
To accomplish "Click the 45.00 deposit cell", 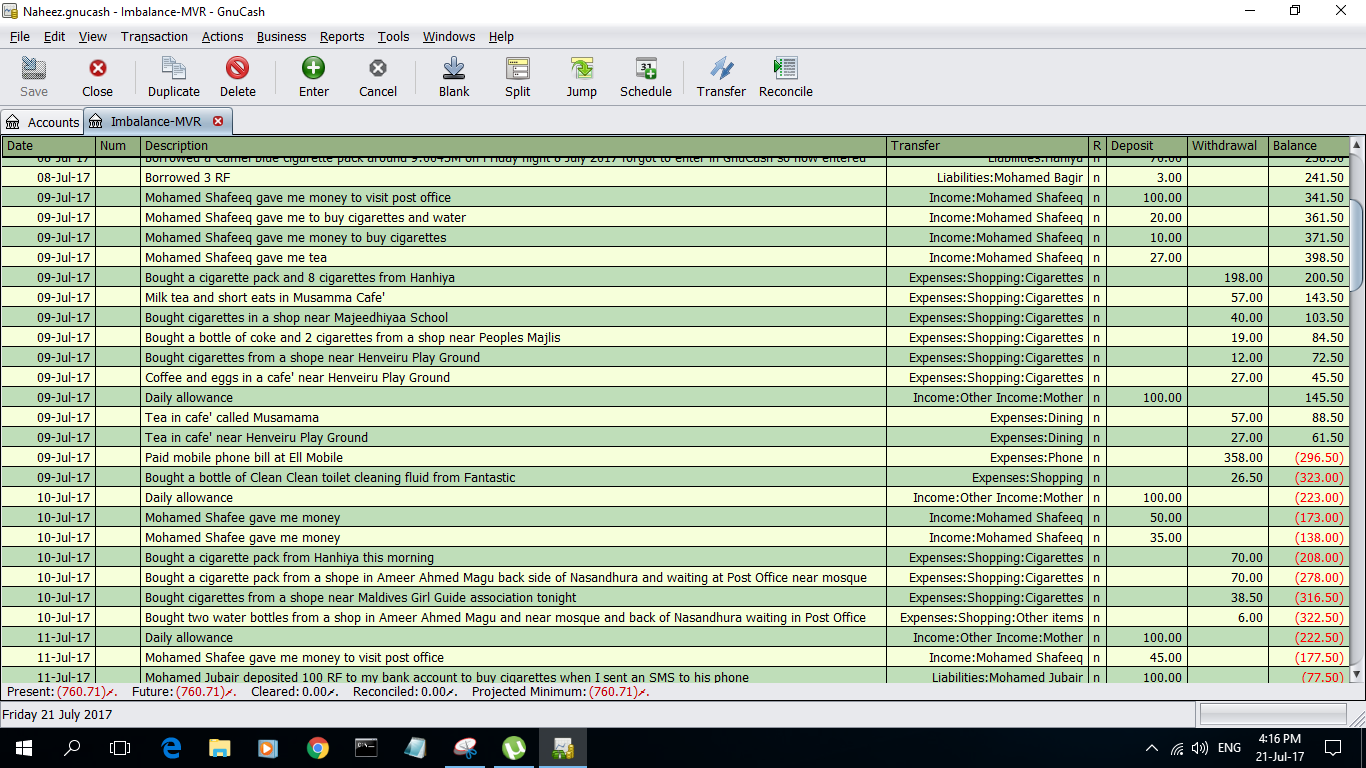I will [1147, 658].
